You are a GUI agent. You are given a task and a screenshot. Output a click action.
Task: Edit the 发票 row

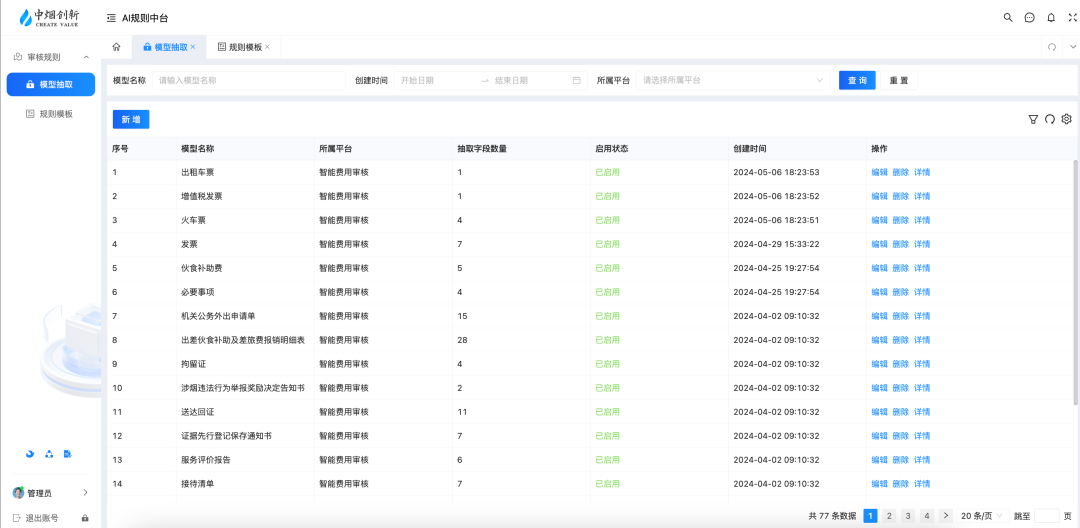(880, 244)
